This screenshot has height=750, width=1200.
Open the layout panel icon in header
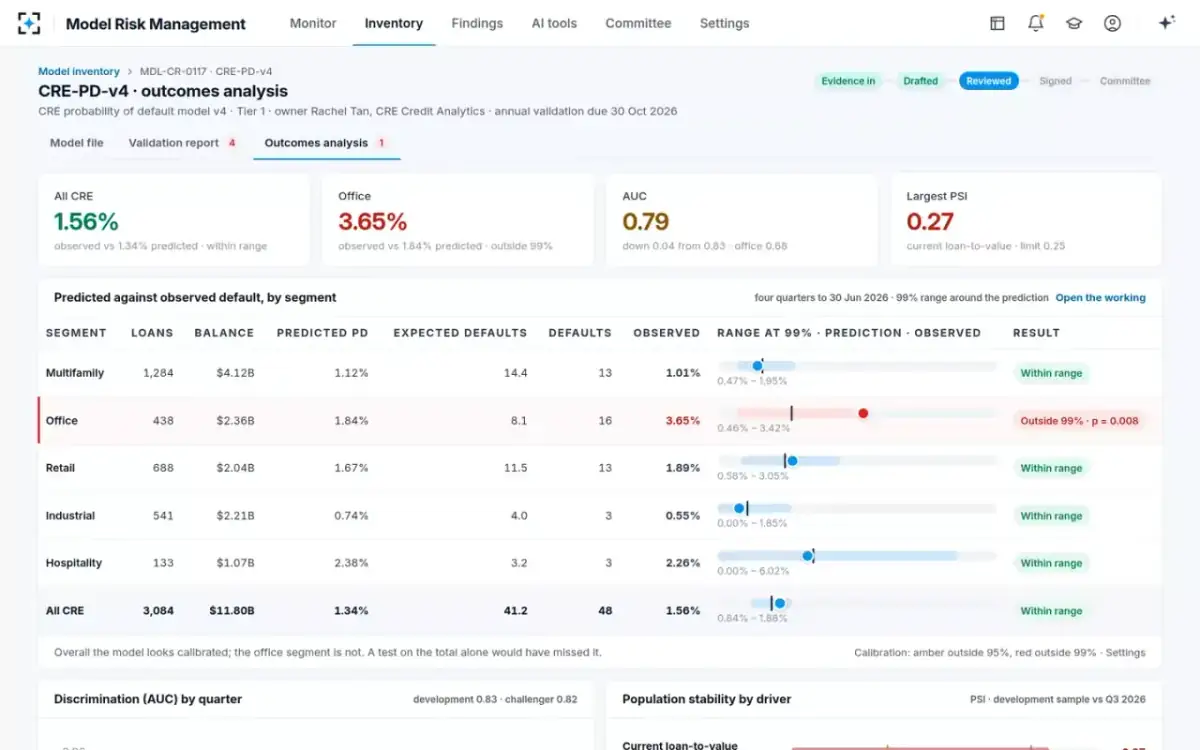997,23
